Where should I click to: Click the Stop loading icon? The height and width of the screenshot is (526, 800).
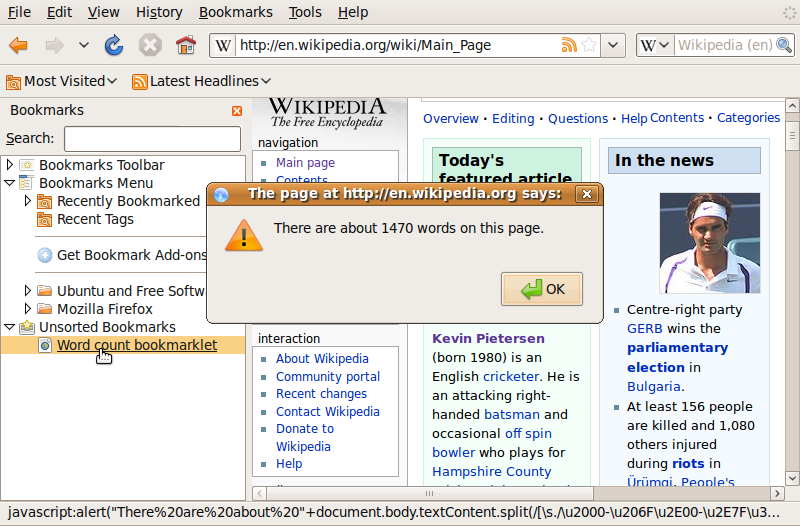150,45
